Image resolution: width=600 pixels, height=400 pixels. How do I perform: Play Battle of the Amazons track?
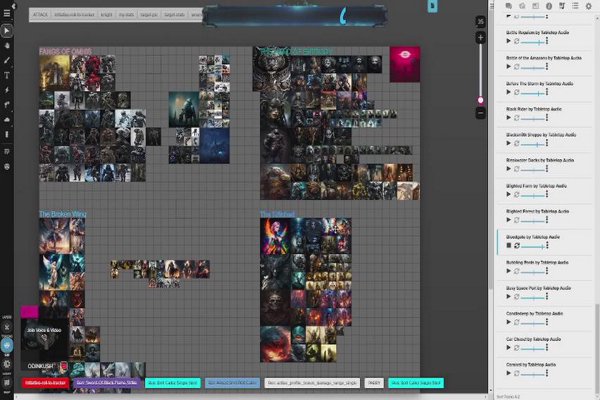point(509,67)
